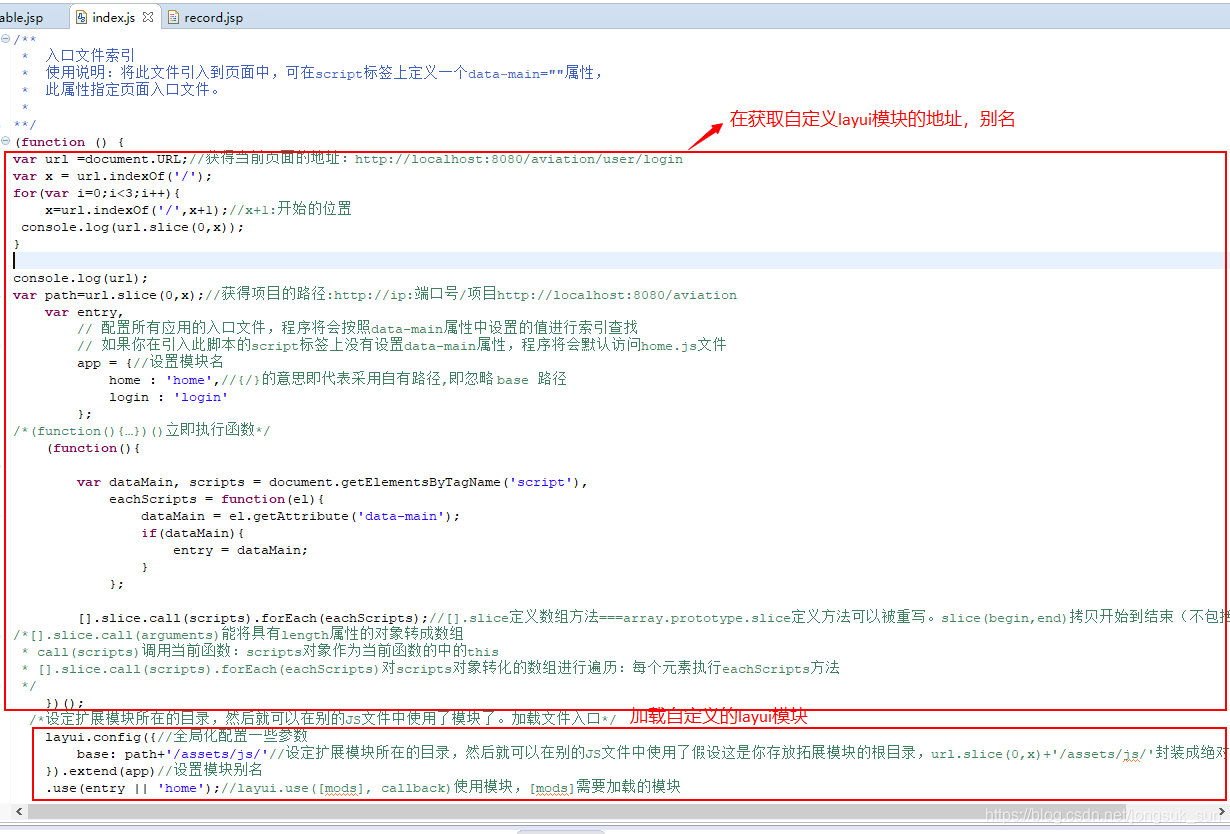Click the "dataMain = el.getAttribute('data-main');" line

pyautogui.click(x=301, y=515)
